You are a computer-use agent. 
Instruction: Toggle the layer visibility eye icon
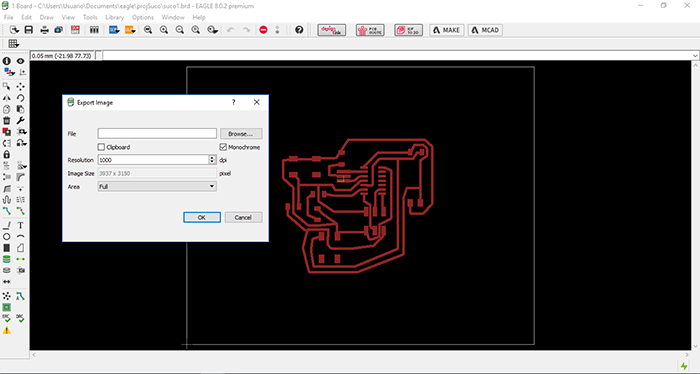21,61
